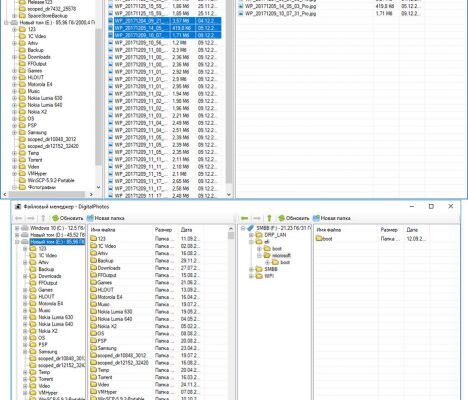Click the forward arrow in right pane toolbar

point(257,218)
